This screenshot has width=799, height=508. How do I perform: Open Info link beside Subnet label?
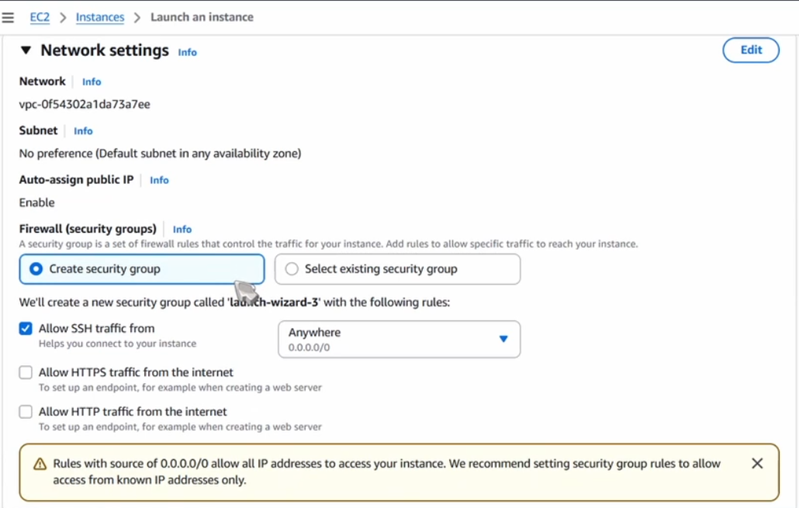coord(83,131)
